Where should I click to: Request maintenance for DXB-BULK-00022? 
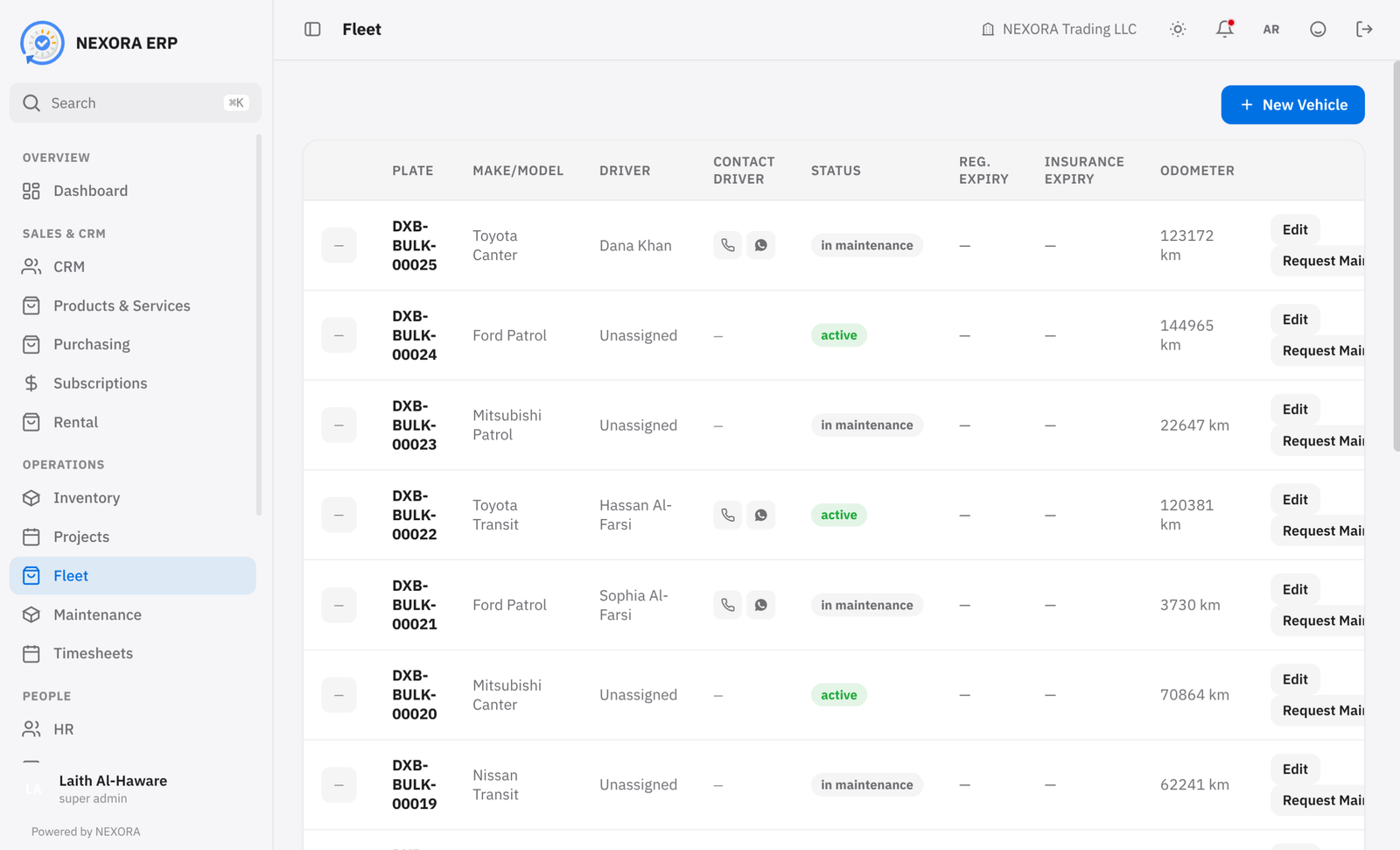click(1318, 531)
